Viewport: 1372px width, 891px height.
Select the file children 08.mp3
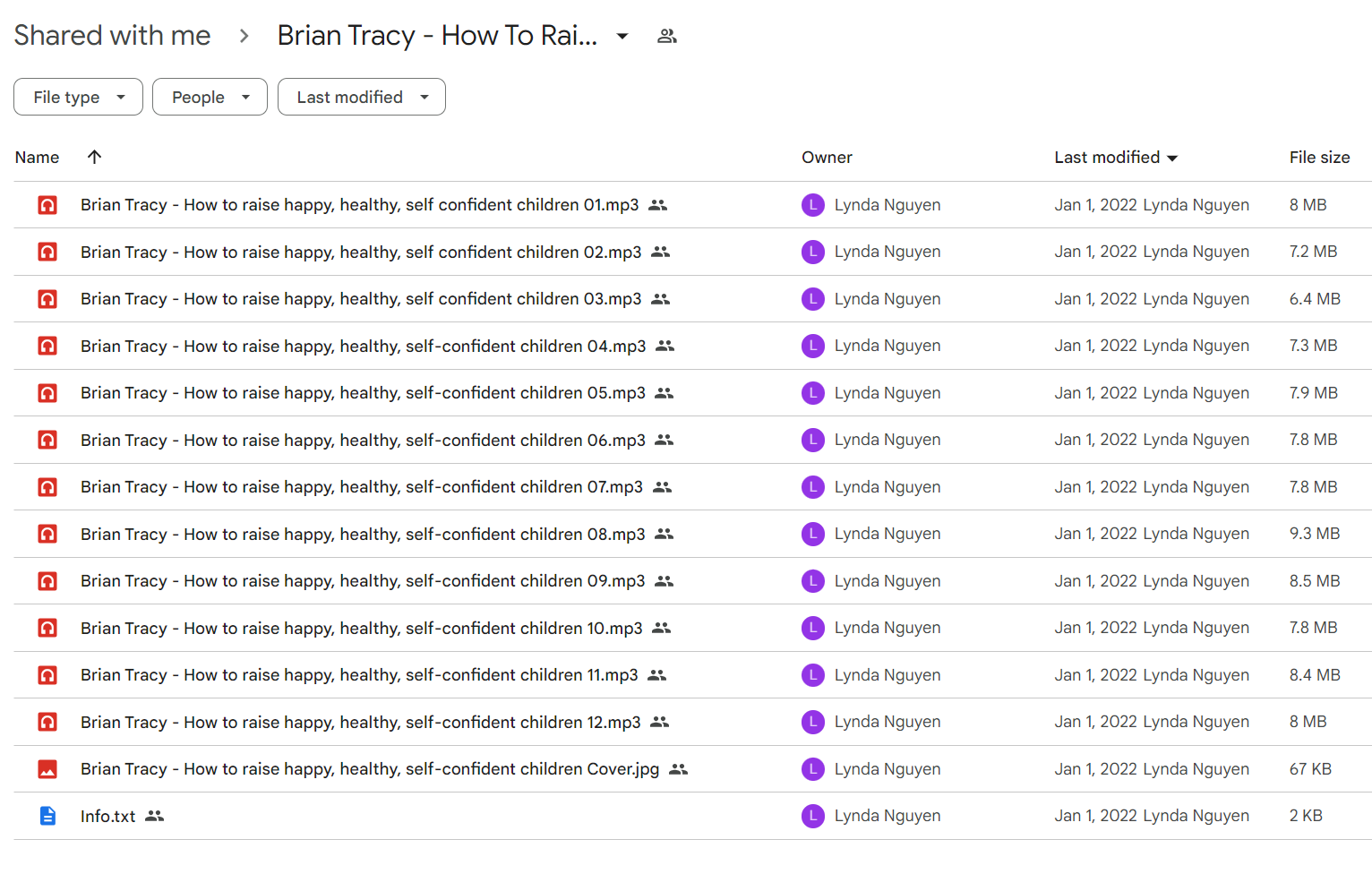(363, 534)
